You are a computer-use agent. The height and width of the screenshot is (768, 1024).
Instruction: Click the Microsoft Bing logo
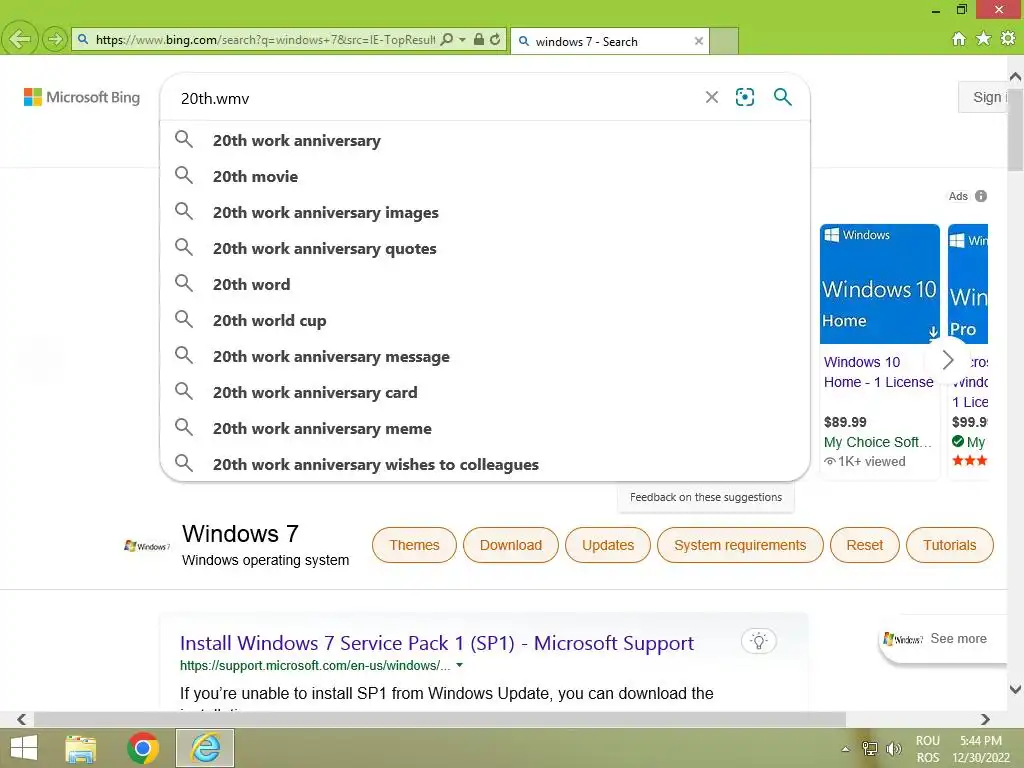tap(82, 97)
